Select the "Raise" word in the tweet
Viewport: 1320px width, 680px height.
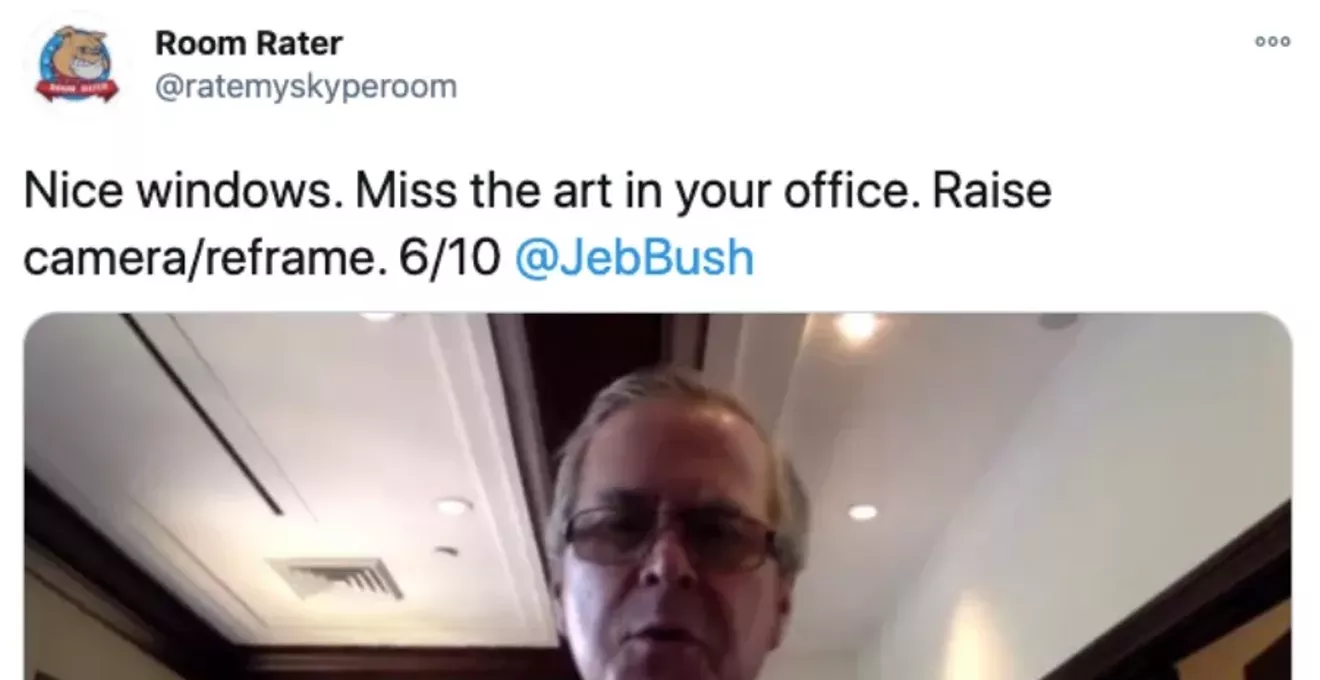990,191
